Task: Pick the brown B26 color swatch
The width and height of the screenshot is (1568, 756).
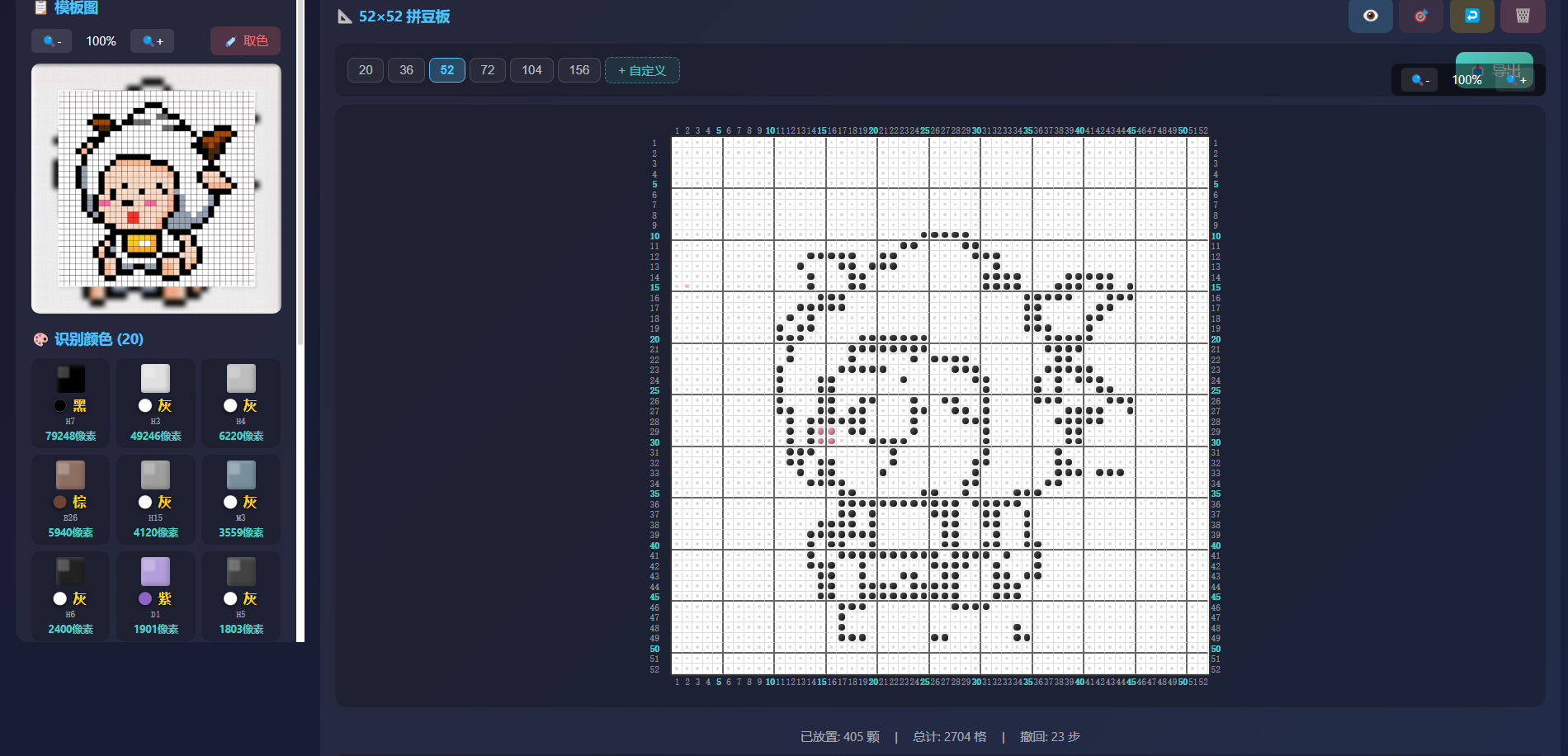Action: click(71, 498)
